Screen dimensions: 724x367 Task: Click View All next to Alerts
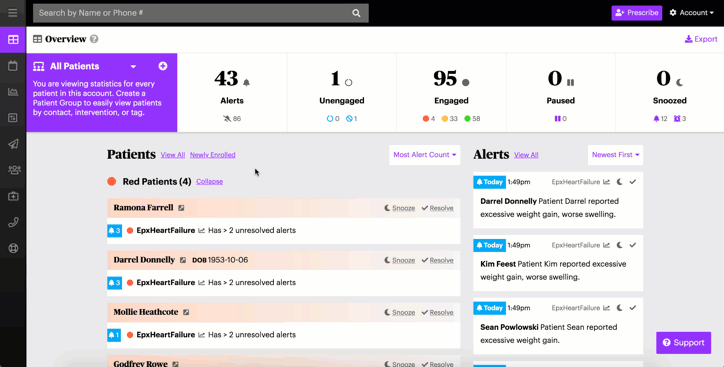point(526,155)
